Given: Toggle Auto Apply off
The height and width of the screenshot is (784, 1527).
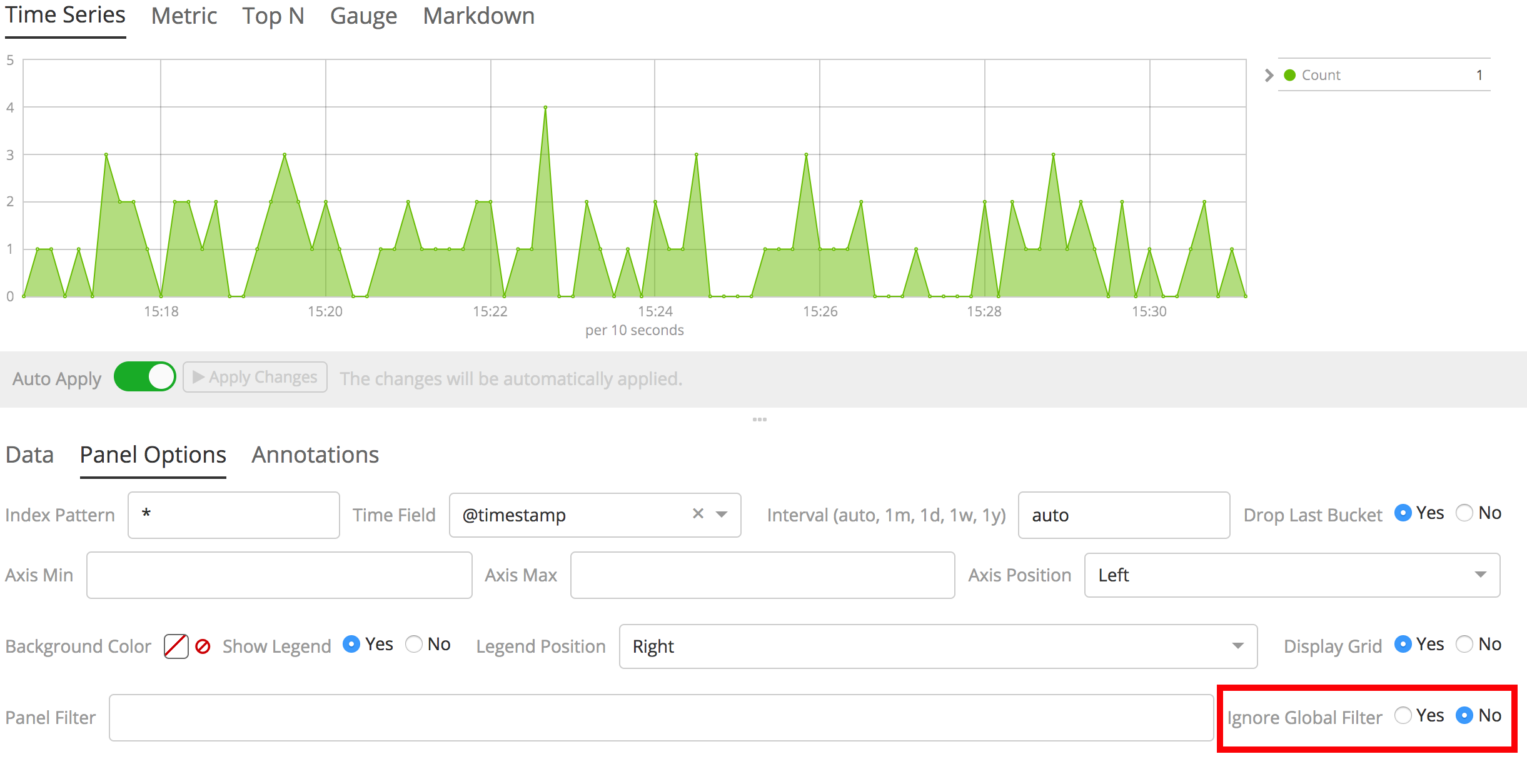Looking at the screenshot, I should point(144,376).
